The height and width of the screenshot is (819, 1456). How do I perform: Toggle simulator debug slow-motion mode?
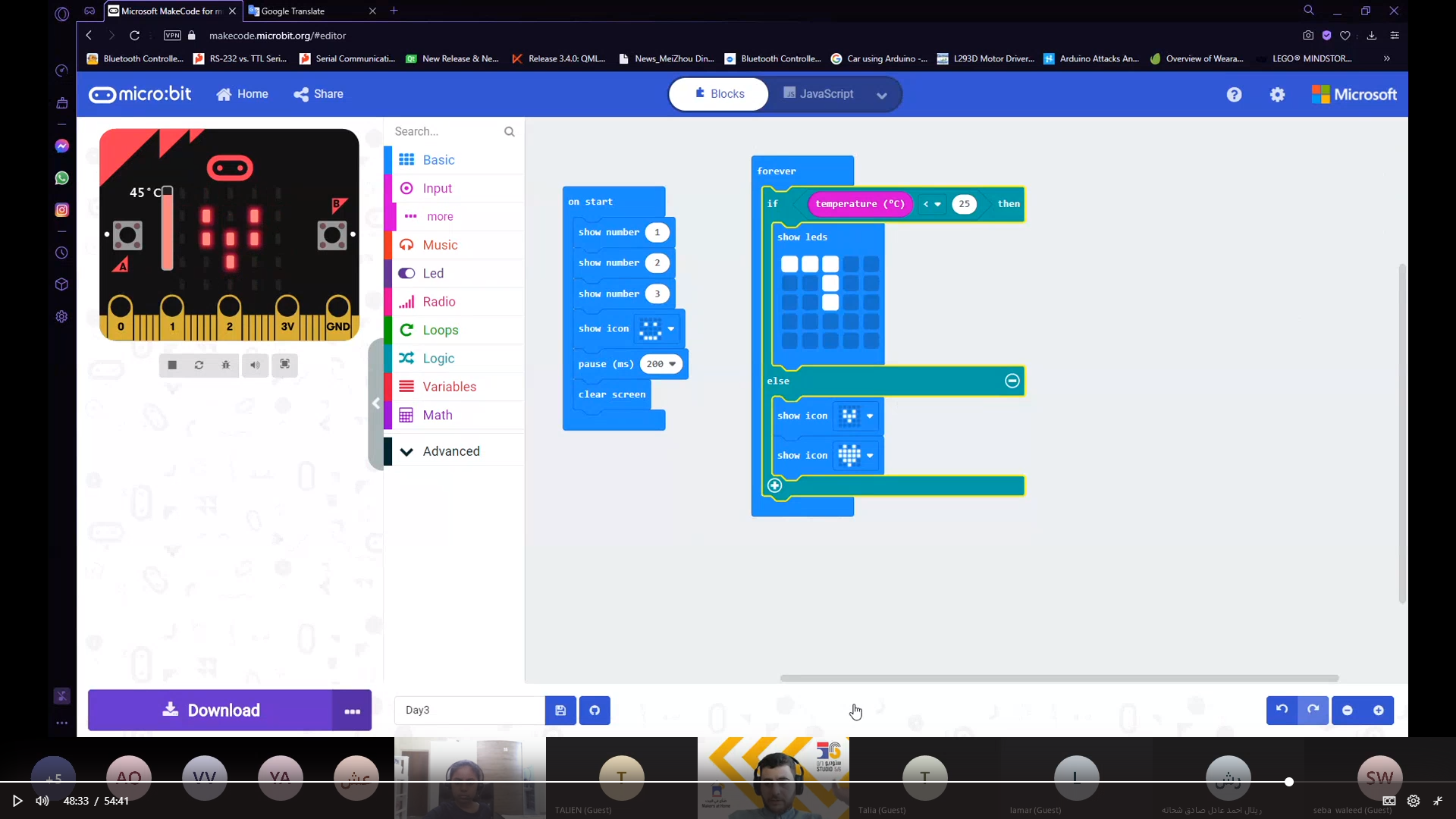click(x=226, y=365)
